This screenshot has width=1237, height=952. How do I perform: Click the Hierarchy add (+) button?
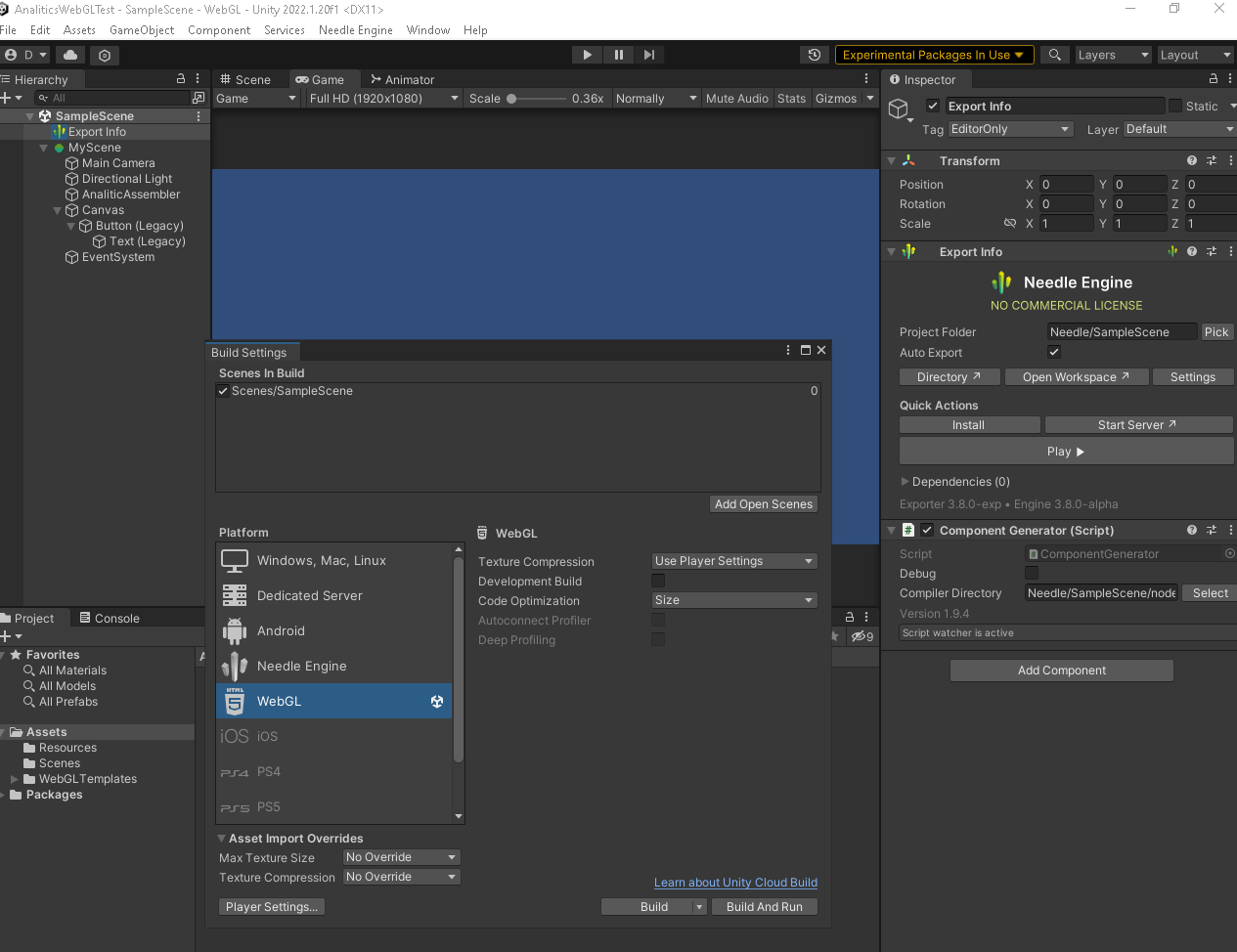coord(11,98)
